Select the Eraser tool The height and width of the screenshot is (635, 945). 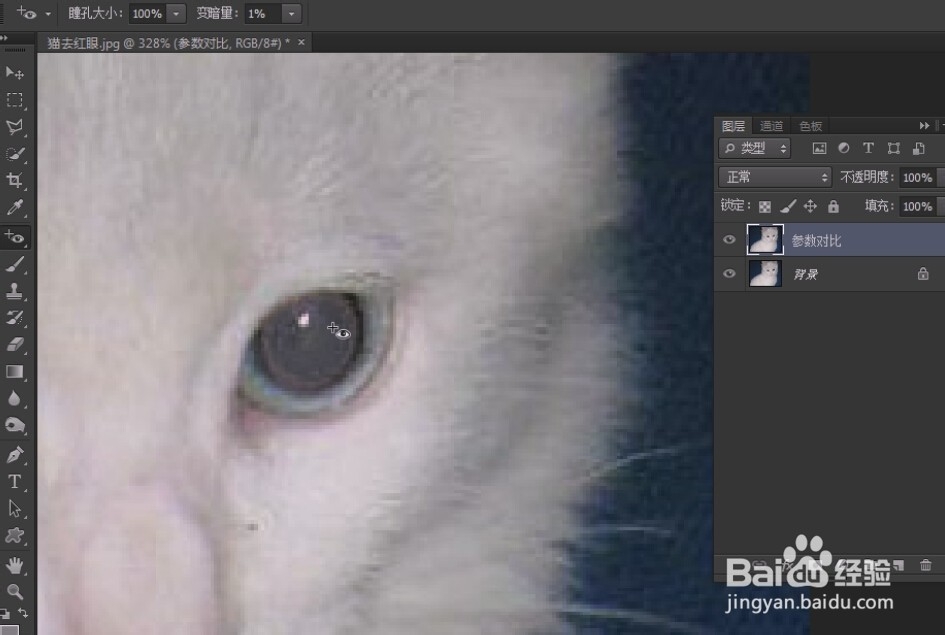click(14, 344)
